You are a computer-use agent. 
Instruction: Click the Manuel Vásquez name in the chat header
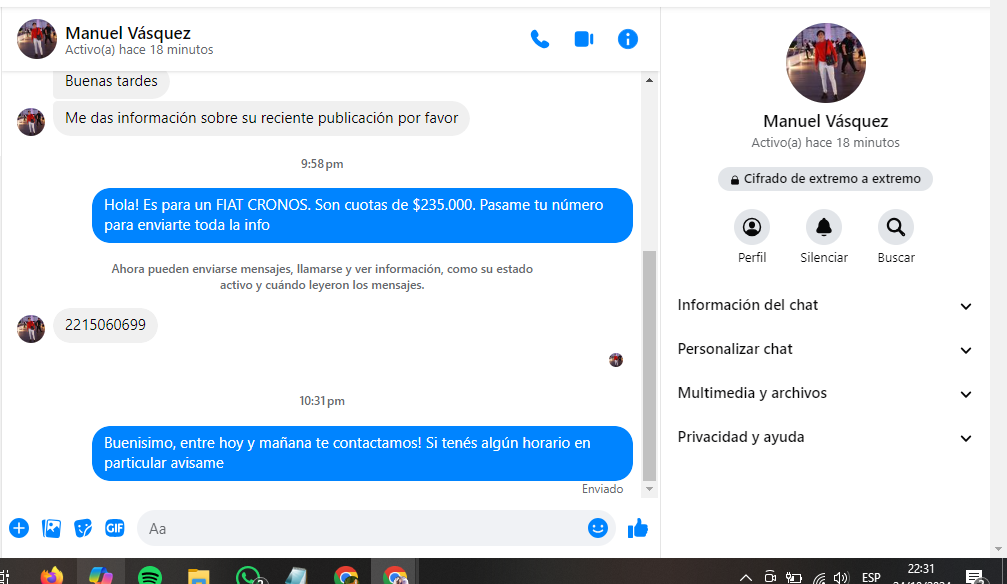pyautogui.click(x=127, y=33)
